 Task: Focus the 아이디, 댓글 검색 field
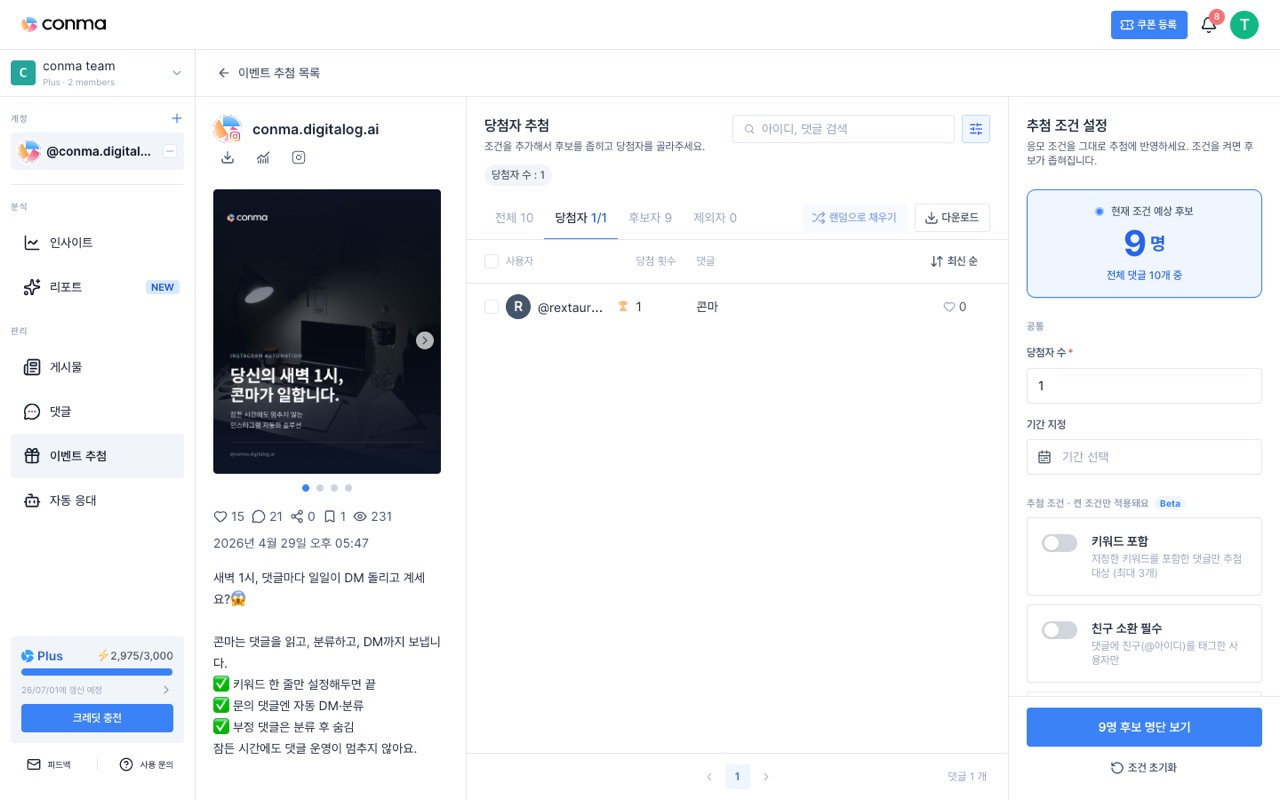click(843, 128)
